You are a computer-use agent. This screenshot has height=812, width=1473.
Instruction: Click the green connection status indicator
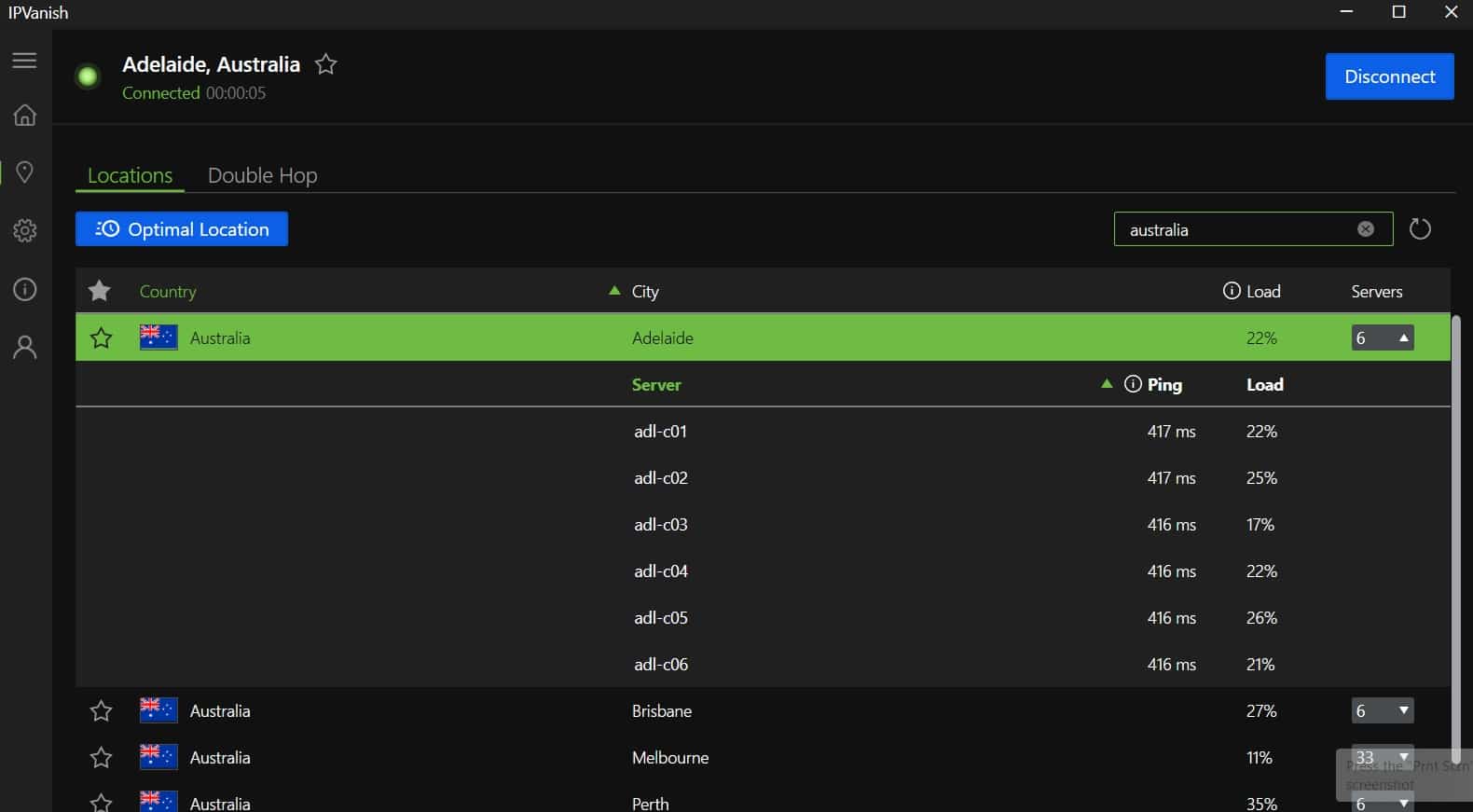click(x=88, y=76)
